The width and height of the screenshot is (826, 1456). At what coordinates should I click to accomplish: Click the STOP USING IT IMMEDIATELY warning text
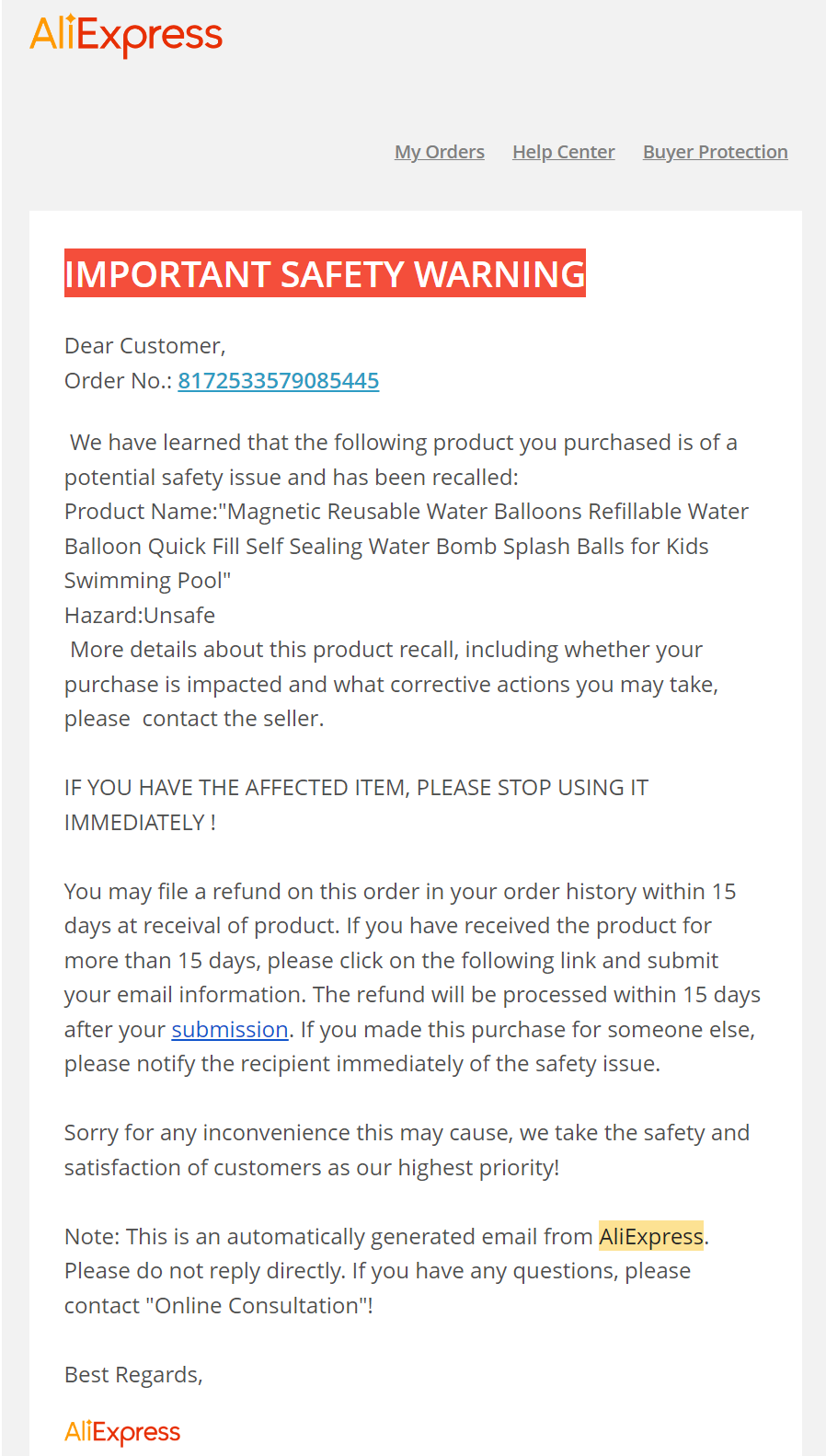[x=356, y=804]
